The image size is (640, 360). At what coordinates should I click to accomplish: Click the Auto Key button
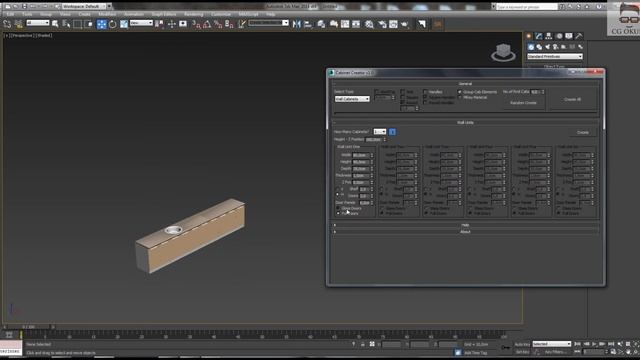[x=522, y=344]
